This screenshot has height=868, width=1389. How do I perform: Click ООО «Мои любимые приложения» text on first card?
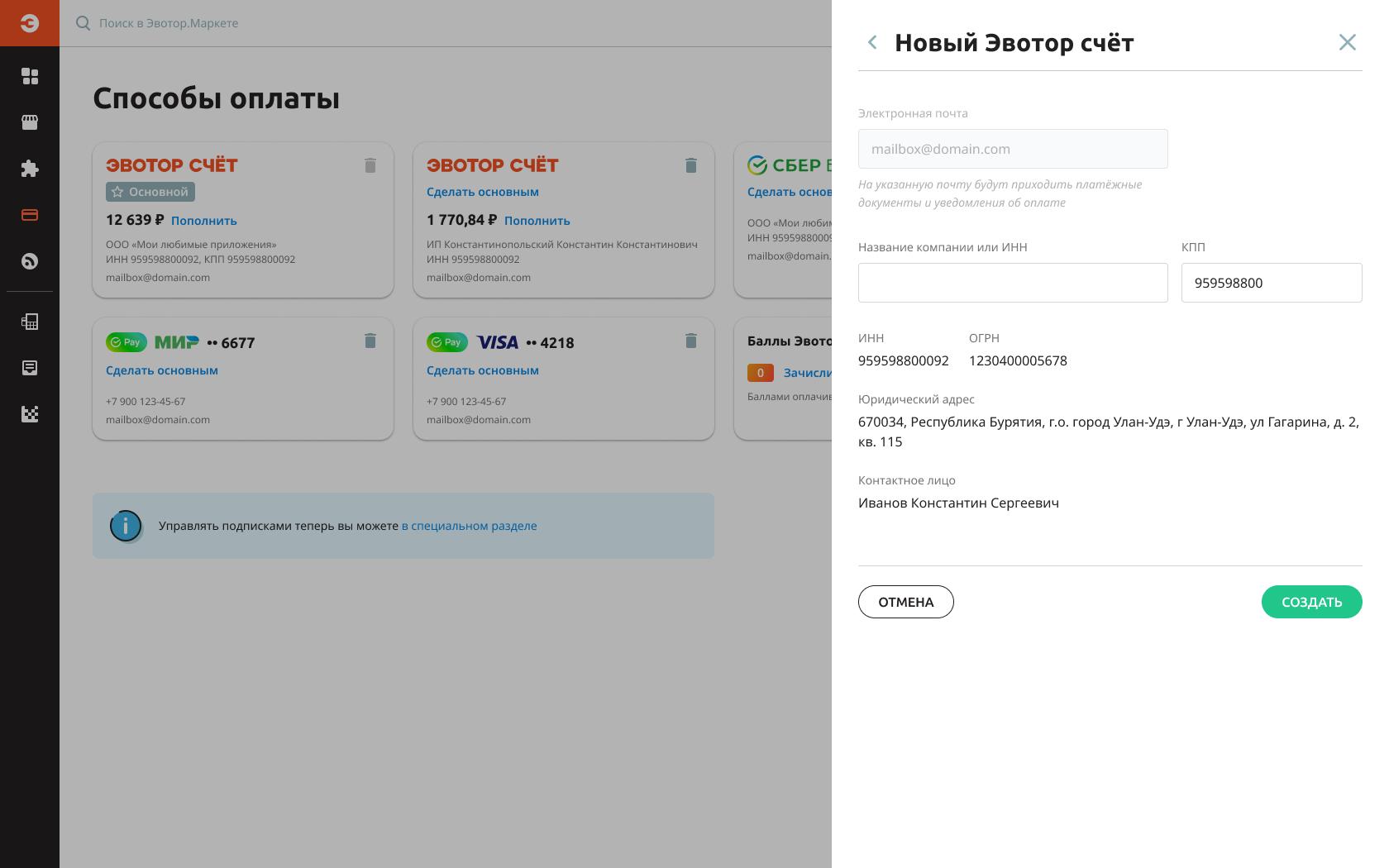click(x=191, y=245)
